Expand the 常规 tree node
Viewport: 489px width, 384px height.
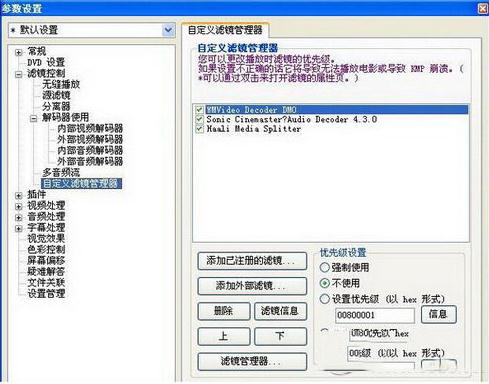19,52
